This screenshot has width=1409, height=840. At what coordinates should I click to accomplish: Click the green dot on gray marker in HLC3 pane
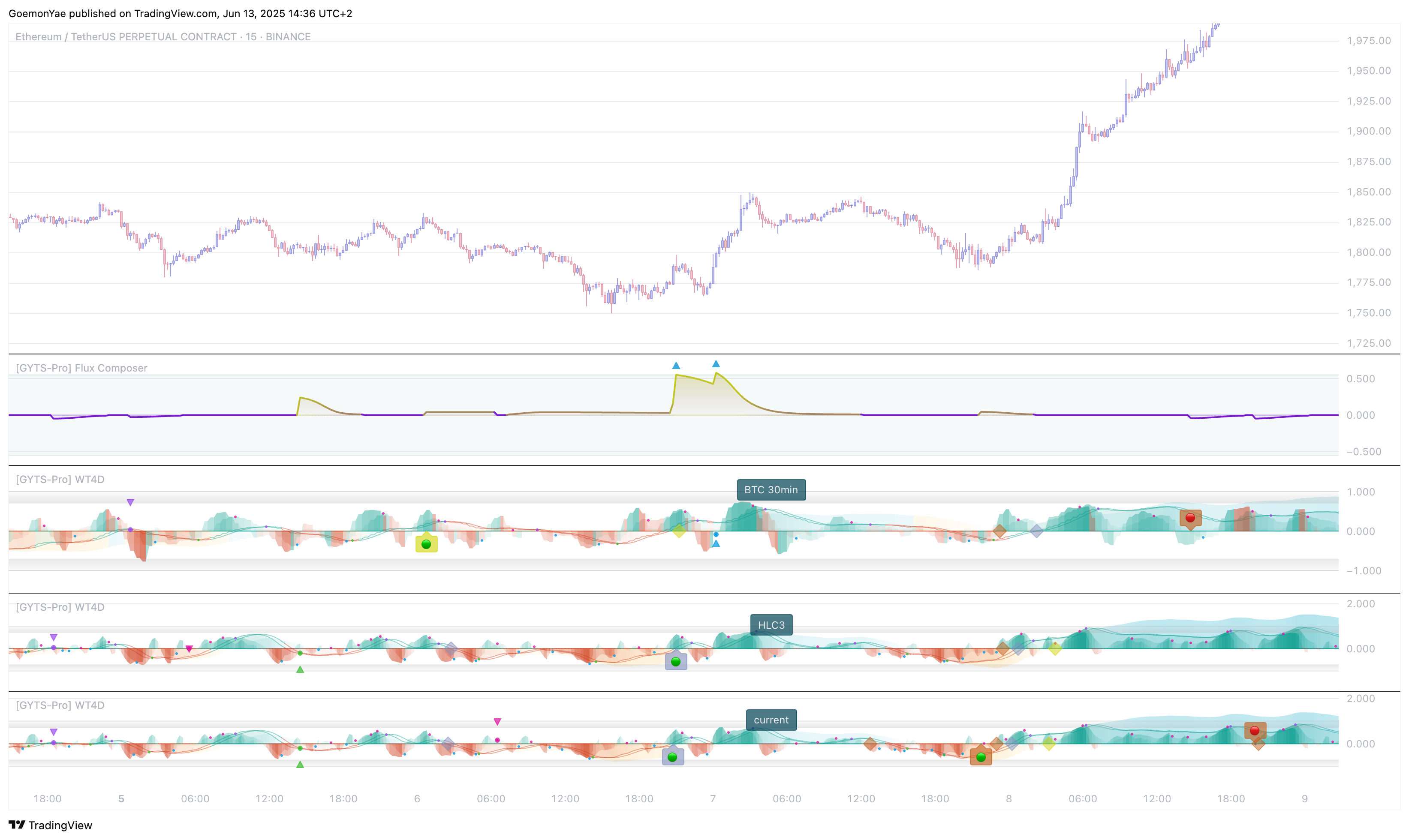point(676,662)
